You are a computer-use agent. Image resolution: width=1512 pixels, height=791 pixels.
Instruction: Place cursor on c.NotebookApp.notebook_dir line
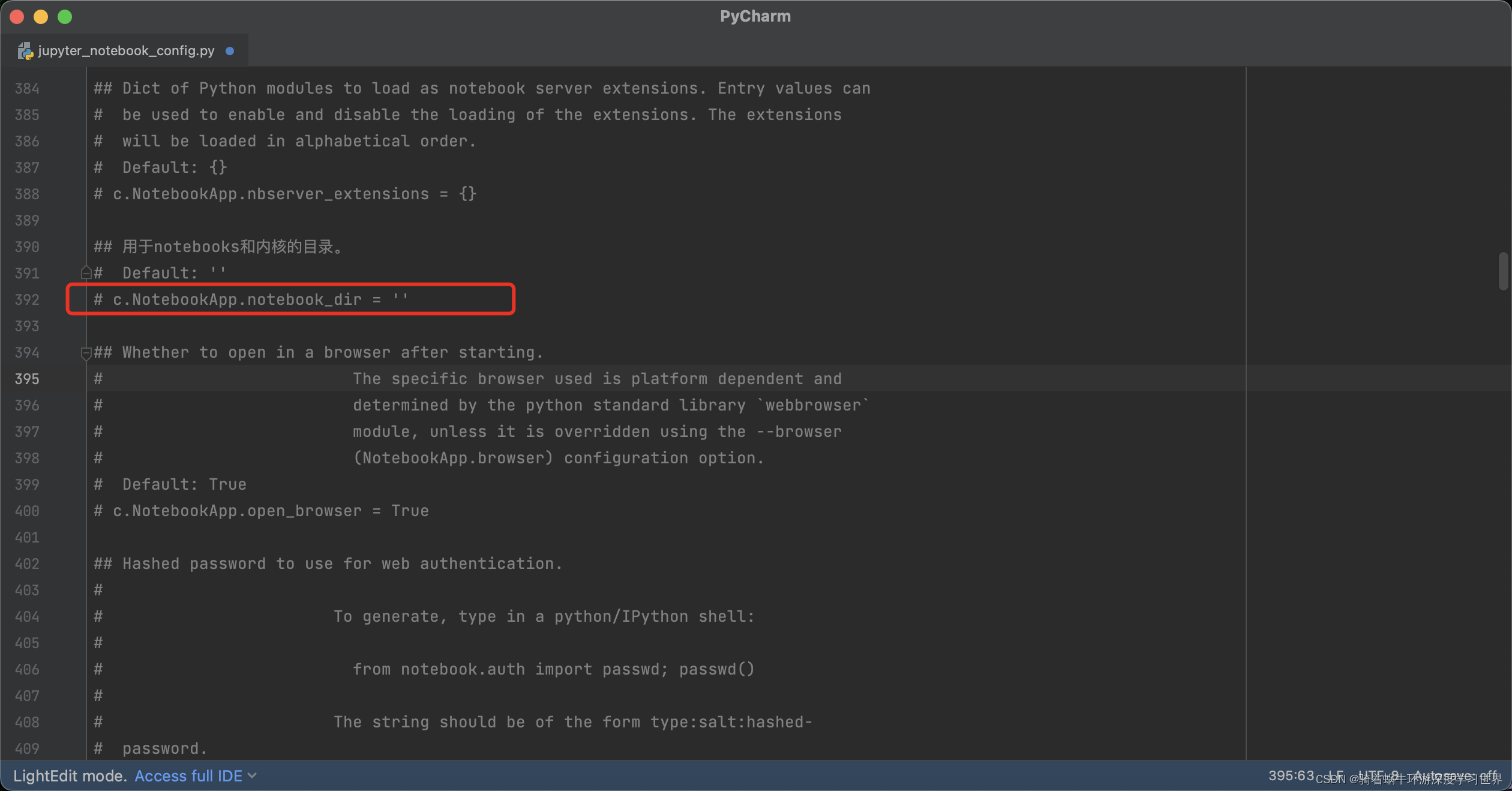click(251, 300)
